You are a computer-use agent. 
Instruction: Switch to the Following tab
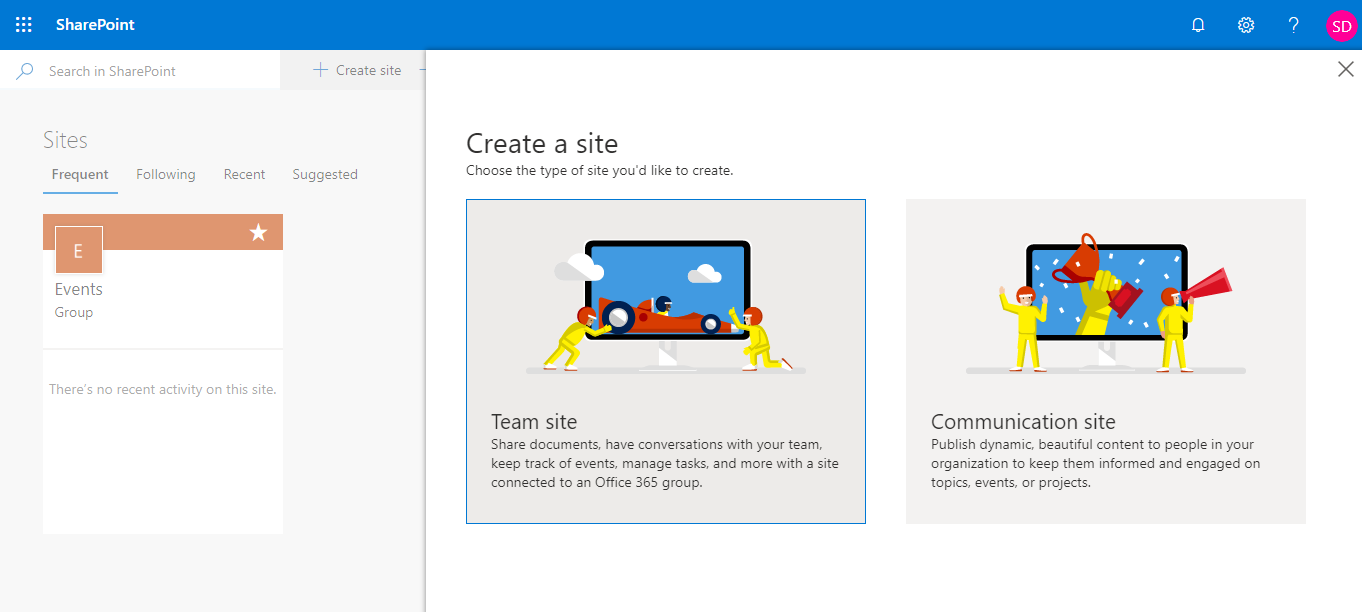pos(165,174)
